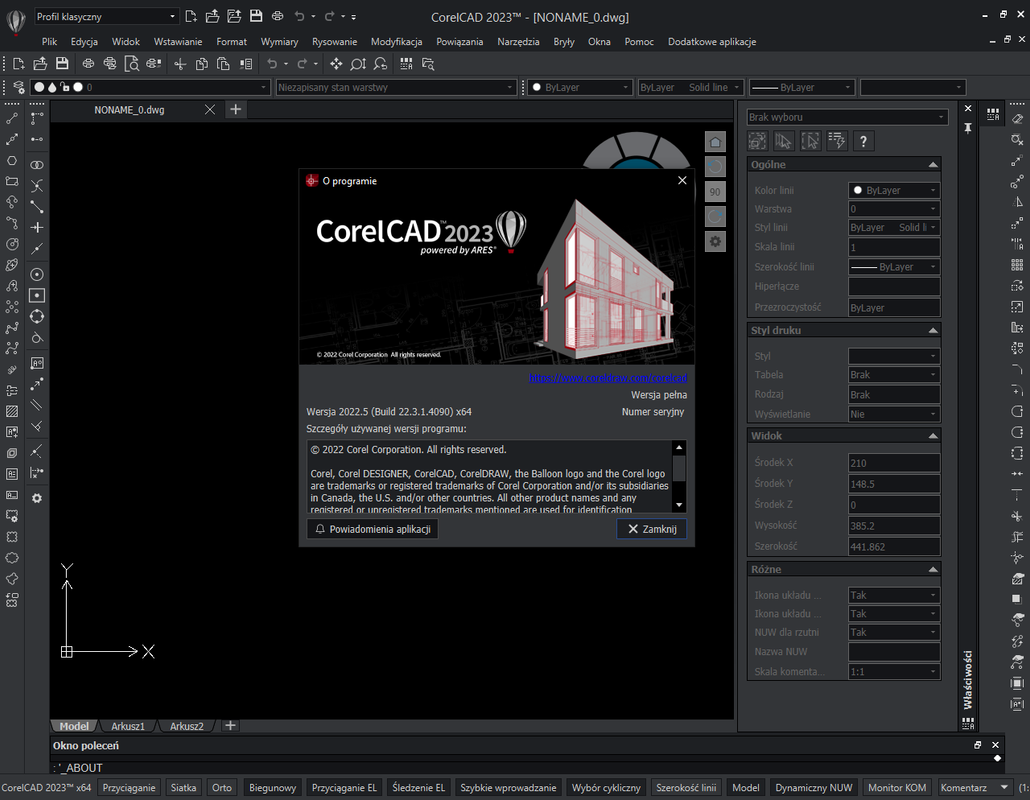1030x800 pixels.
Task: Toggle Przyciąganie EL in status bar
Action: (x=344, y=788)
